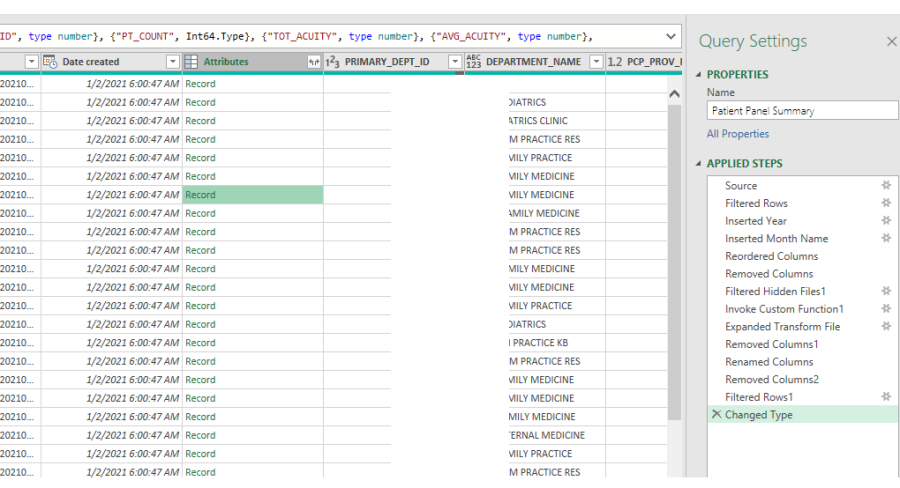This screenshot has width=900, height=488.
Task: Open the Date created column filter dropdown
Action: [172, 61]
